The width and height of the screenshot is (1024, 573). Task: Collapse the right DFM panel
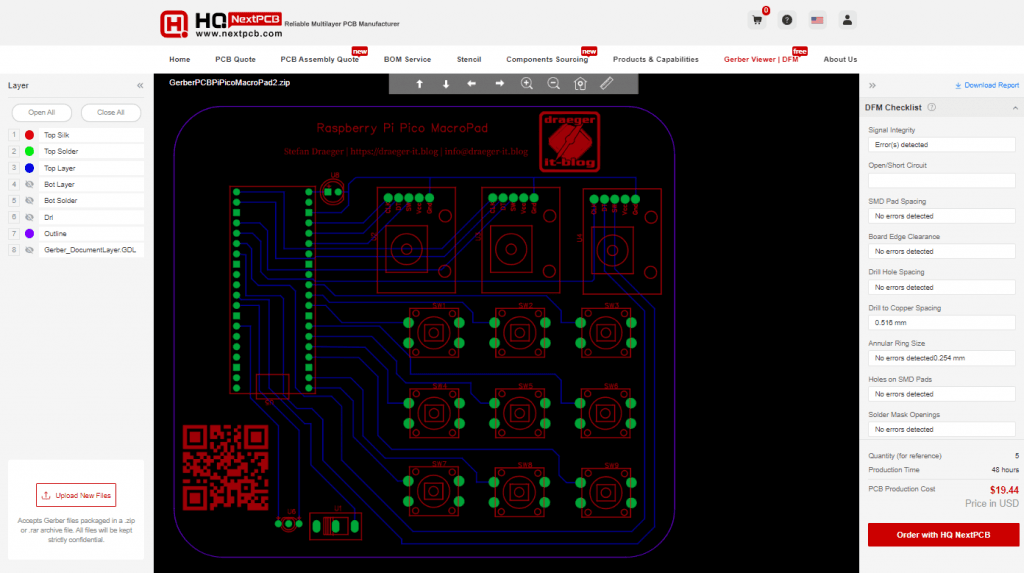[x=872, y=86]
